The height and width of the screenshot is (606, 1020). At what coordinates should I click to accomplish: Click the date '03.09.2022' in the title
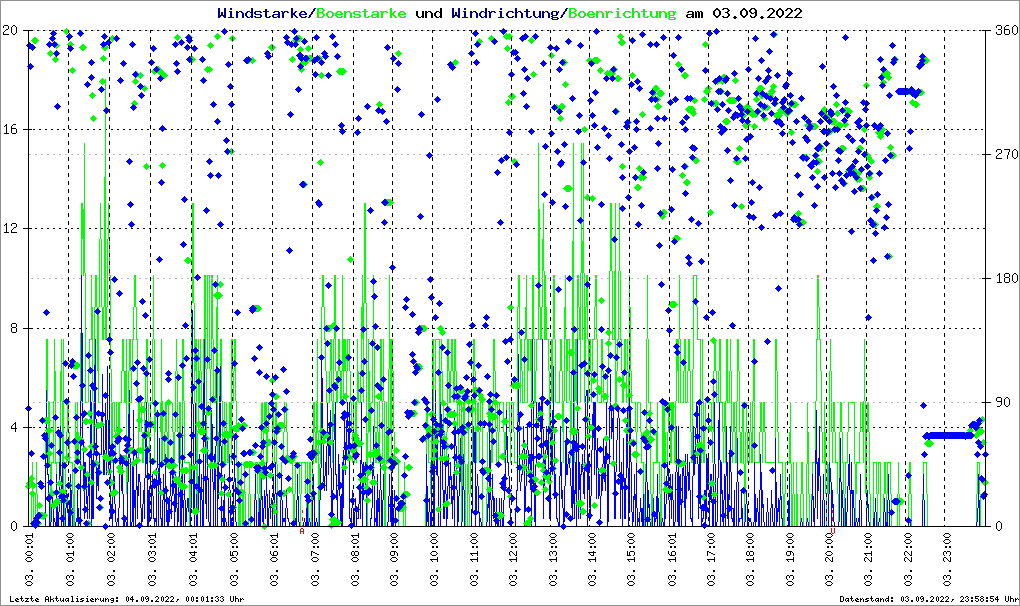[756, 13]
